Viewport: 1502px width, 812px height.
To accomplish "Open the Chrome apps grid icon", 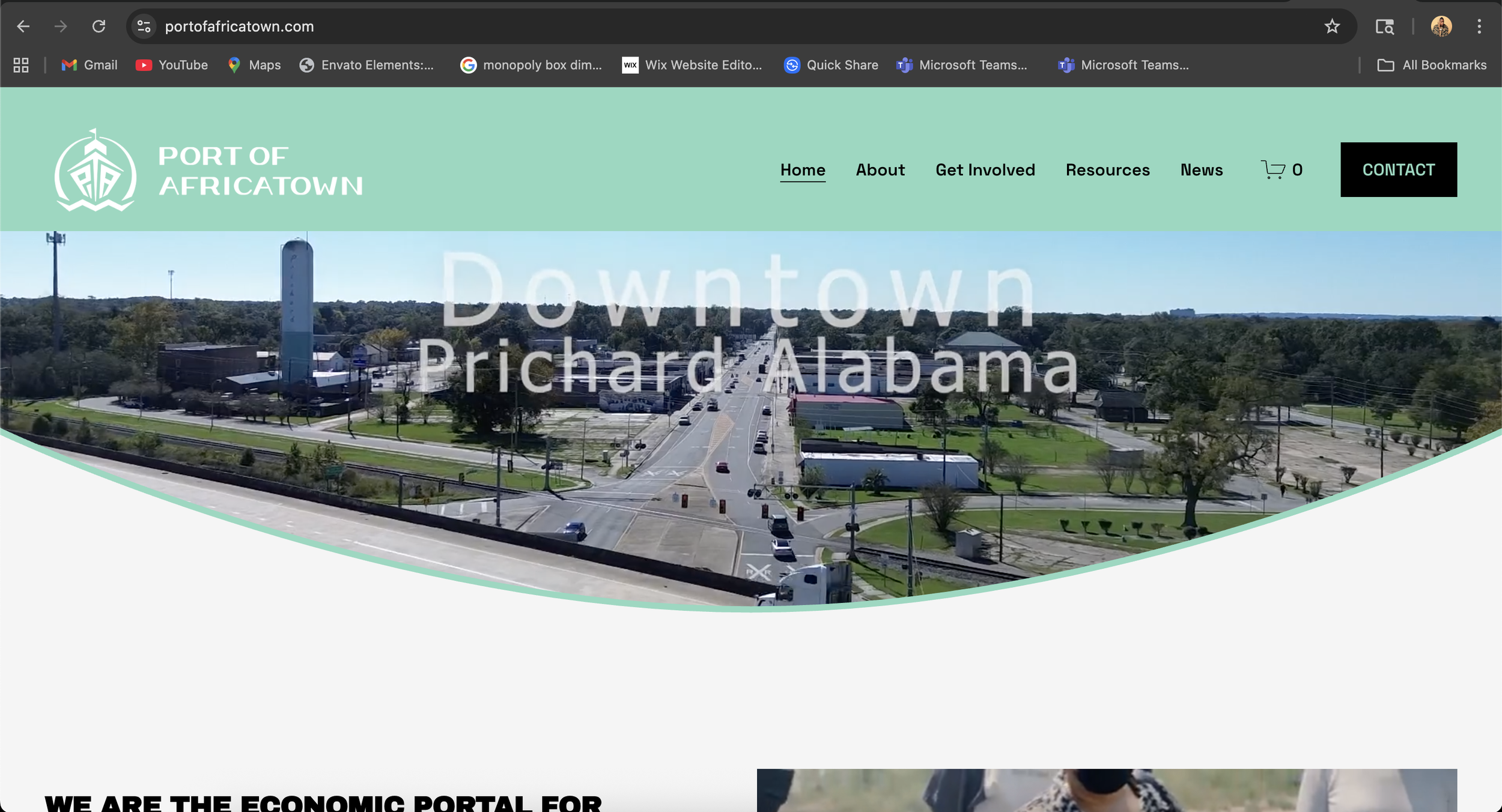I will (21, 65).
